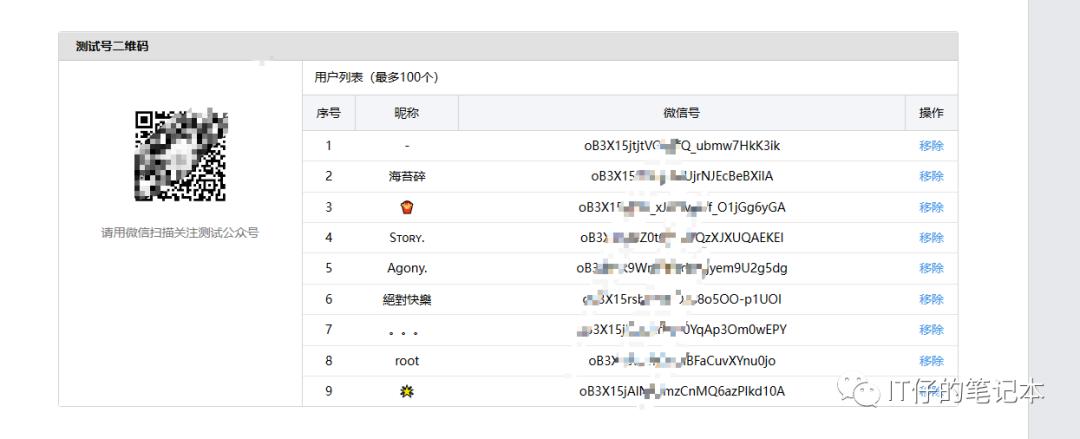Viewport: 1080px width, 439px height.
Task: Click WeChat ID ending in mzCnMQ6azPlkd10A
Action: tap(682, 391)
